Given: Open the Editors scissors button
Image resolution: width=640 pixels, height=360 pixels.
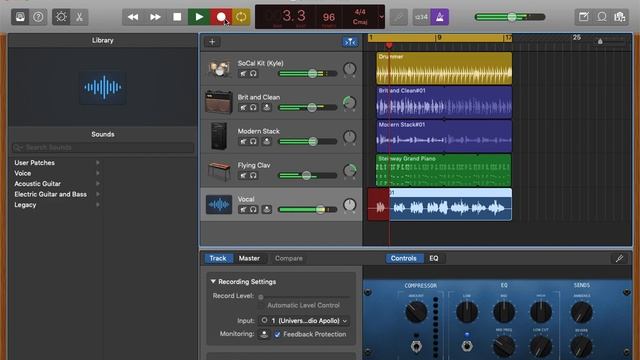Looking at the screenshot, I should (x=79, y=17).
